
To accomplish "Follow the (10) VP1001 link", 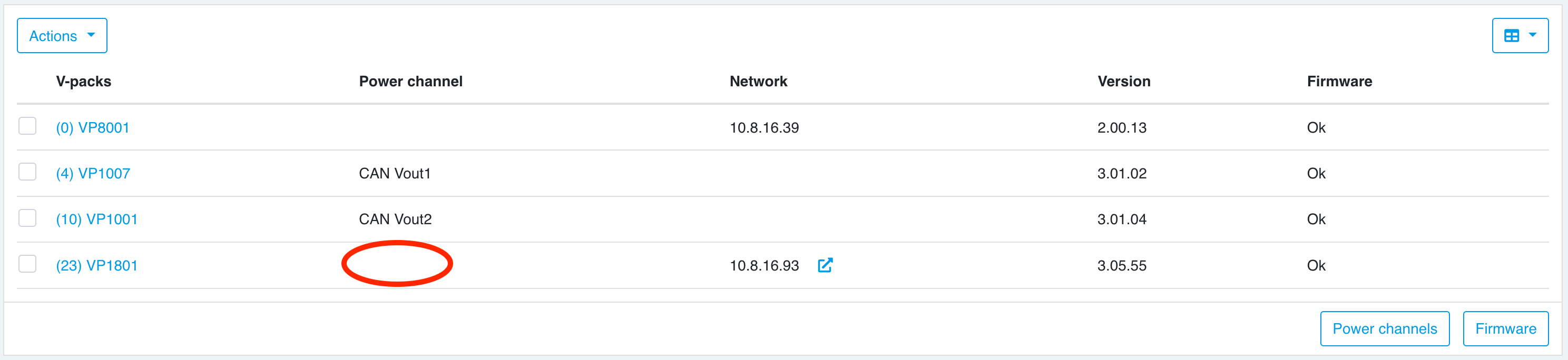I will 97,219.
